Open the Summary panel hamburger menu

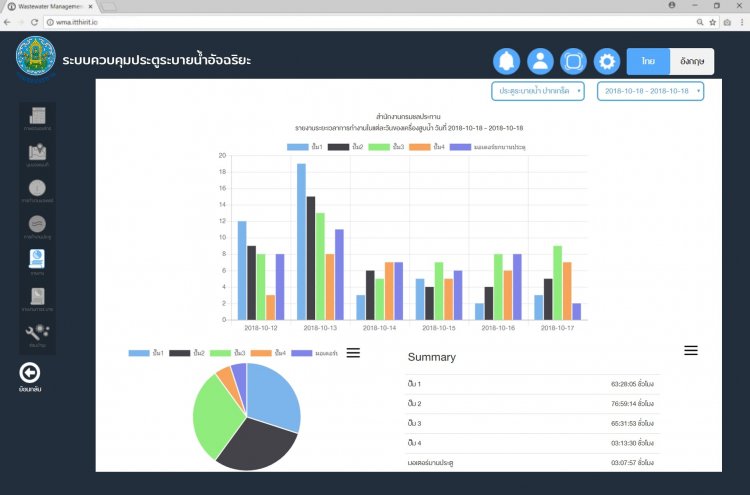coord(690,350)
